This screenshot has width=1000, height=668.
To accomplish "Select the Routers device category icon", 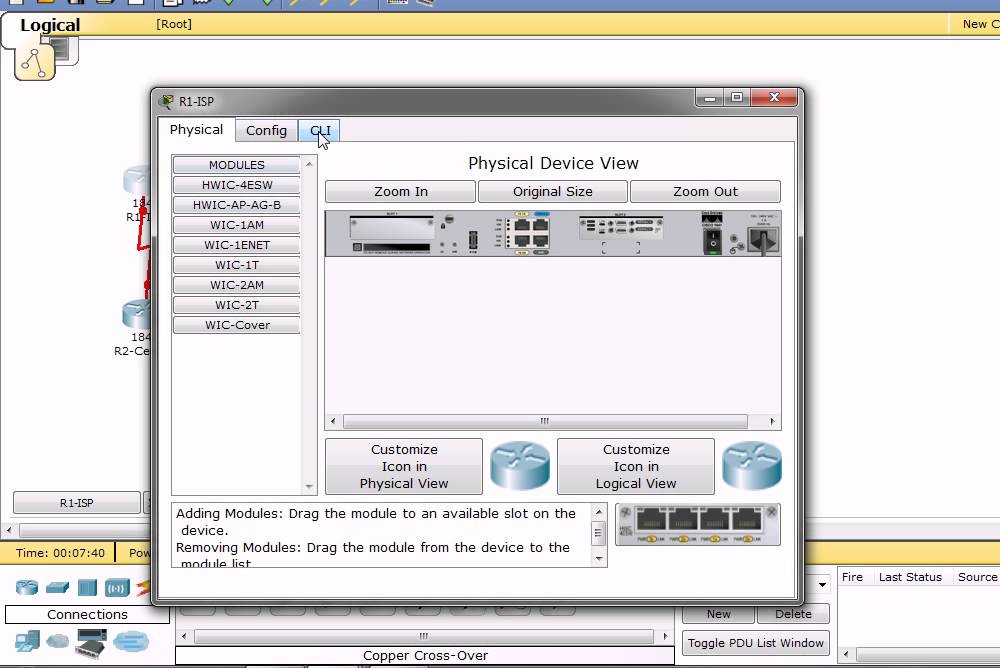I will [27, 587].
